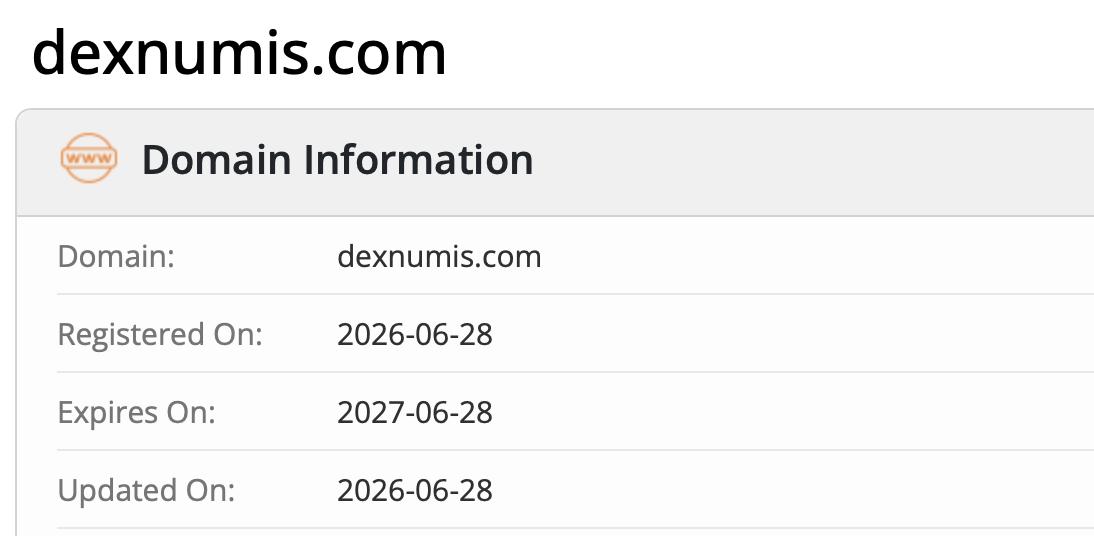Click the Registered On date 2026-06-28
The height and width of the screenshot is (536, 1094).
415,334
